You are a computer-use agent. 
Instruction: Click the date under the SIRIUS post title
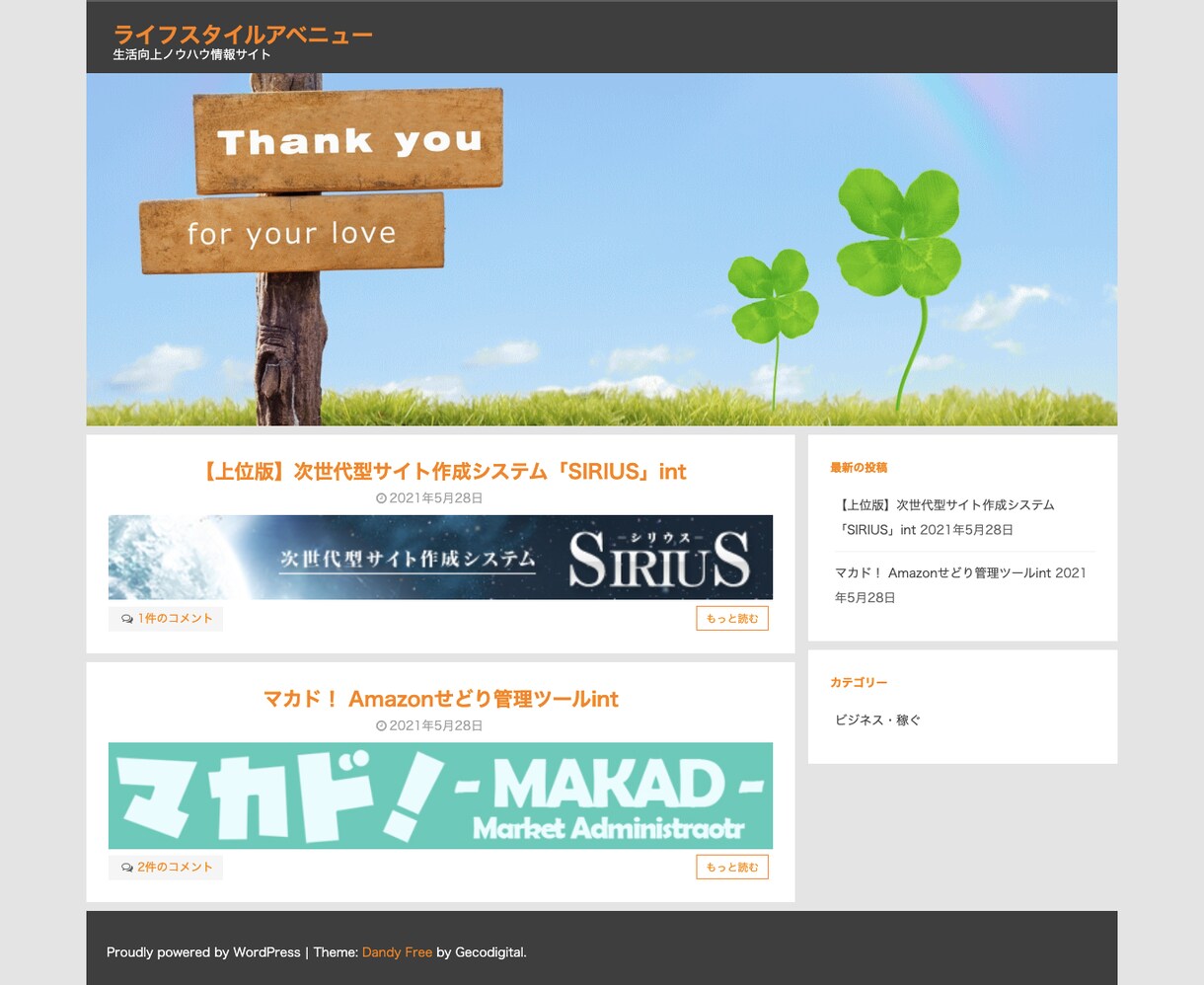click(x=436, y=498)
